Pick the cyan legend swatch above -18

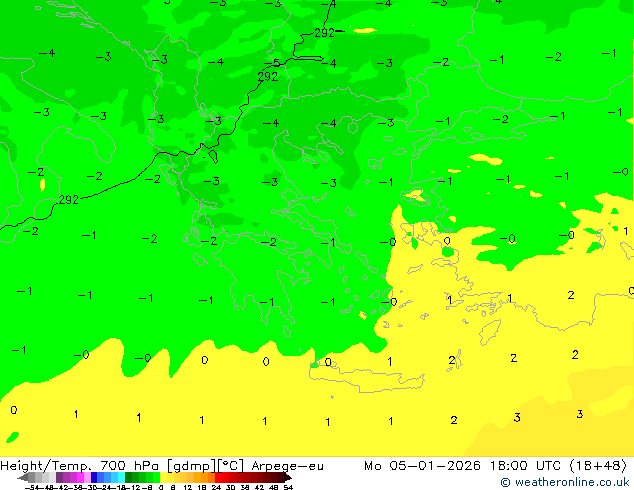(x=121, y=477)
